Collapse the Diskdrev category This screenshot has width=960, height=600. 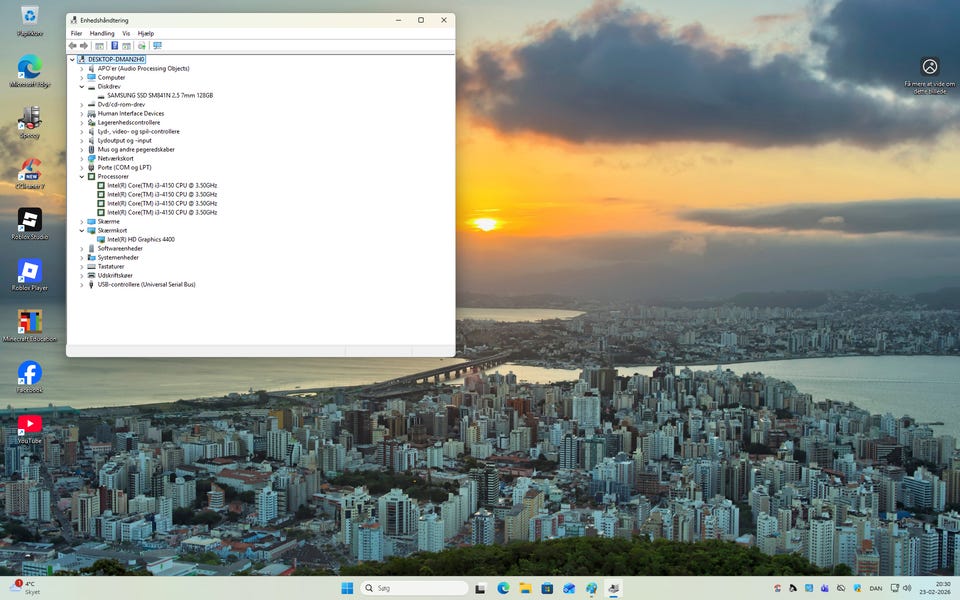point(81,87)
